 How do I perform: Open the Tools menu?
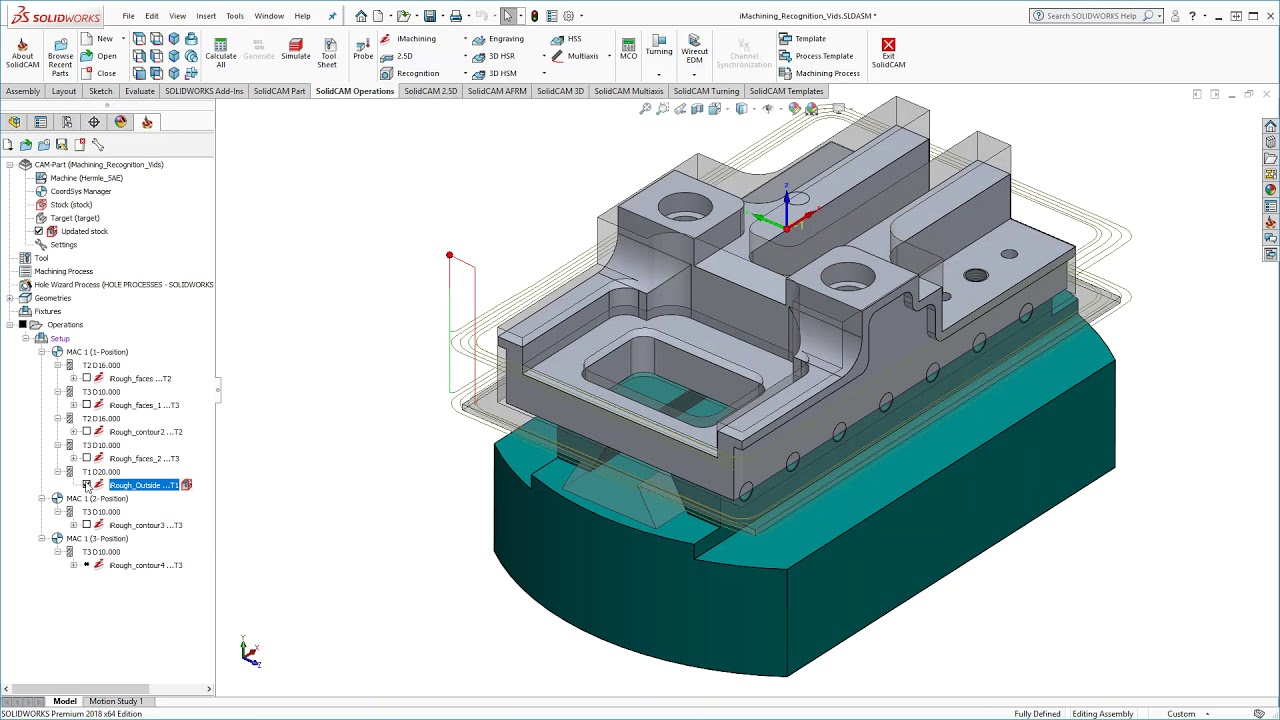tap(235, 16)
